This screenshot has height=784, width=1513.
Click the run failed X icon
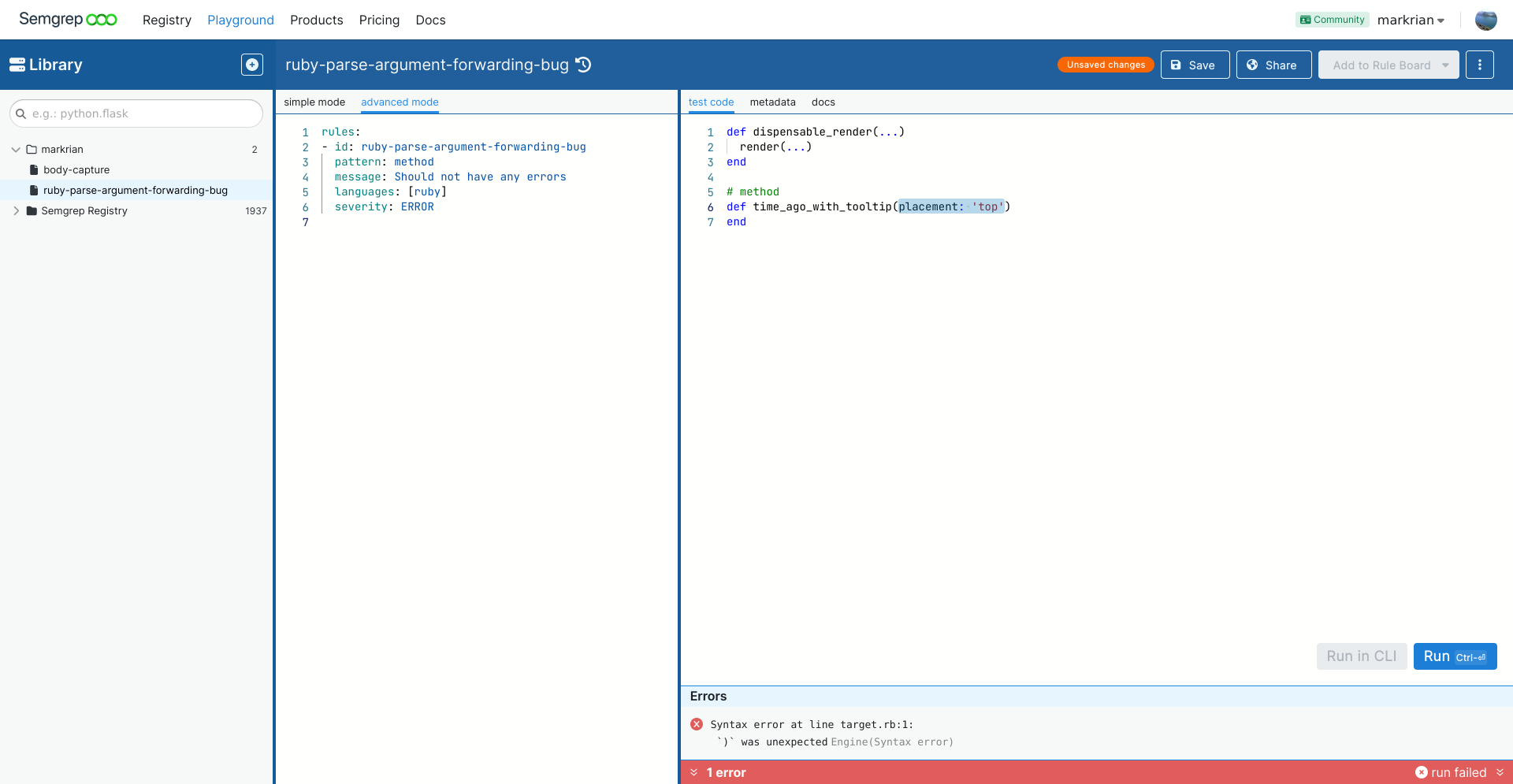[x=1422, y=772]
